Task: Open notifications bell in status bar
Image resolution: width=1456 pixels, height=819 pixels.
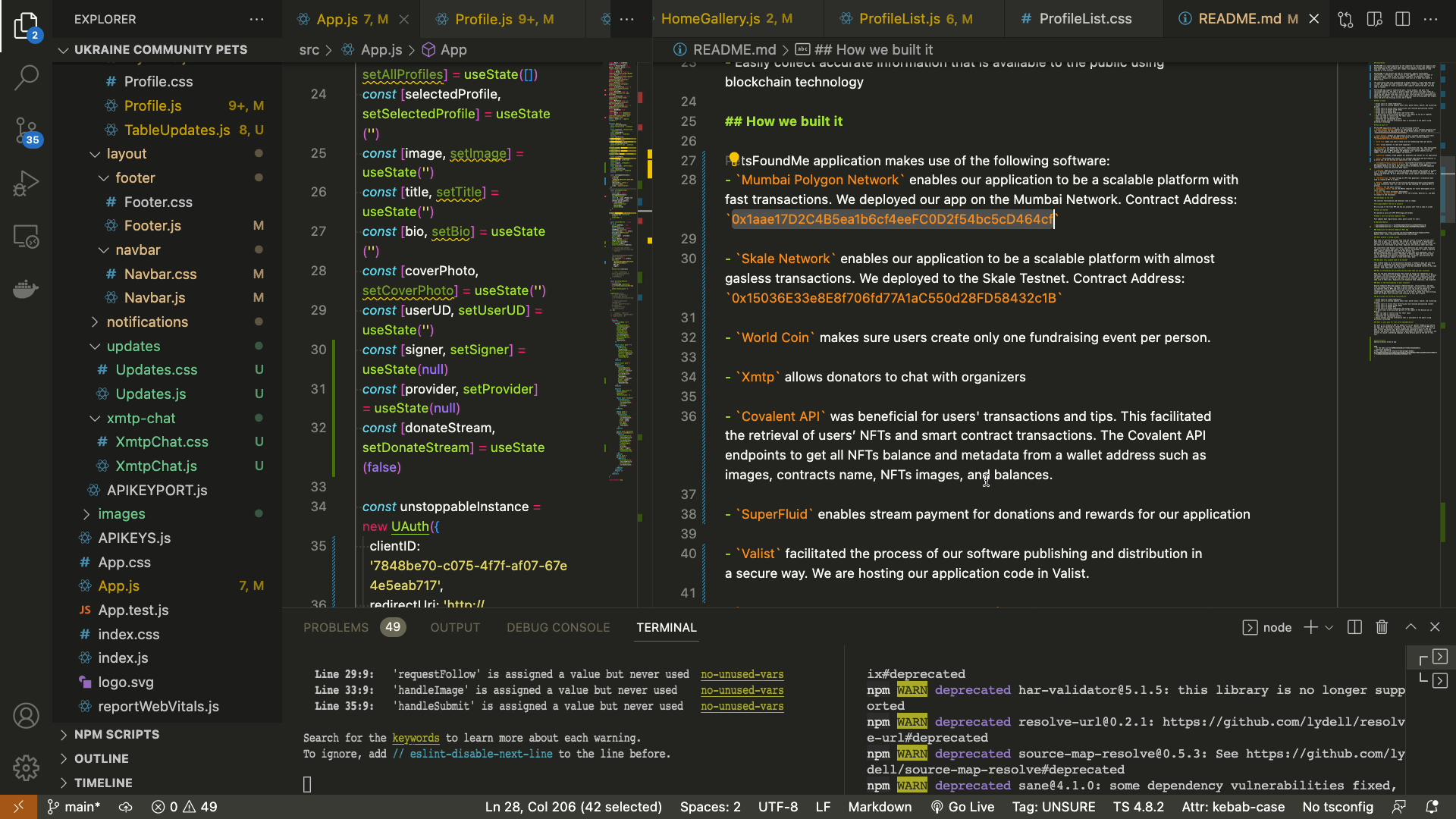Action: tap(1432, 807)
